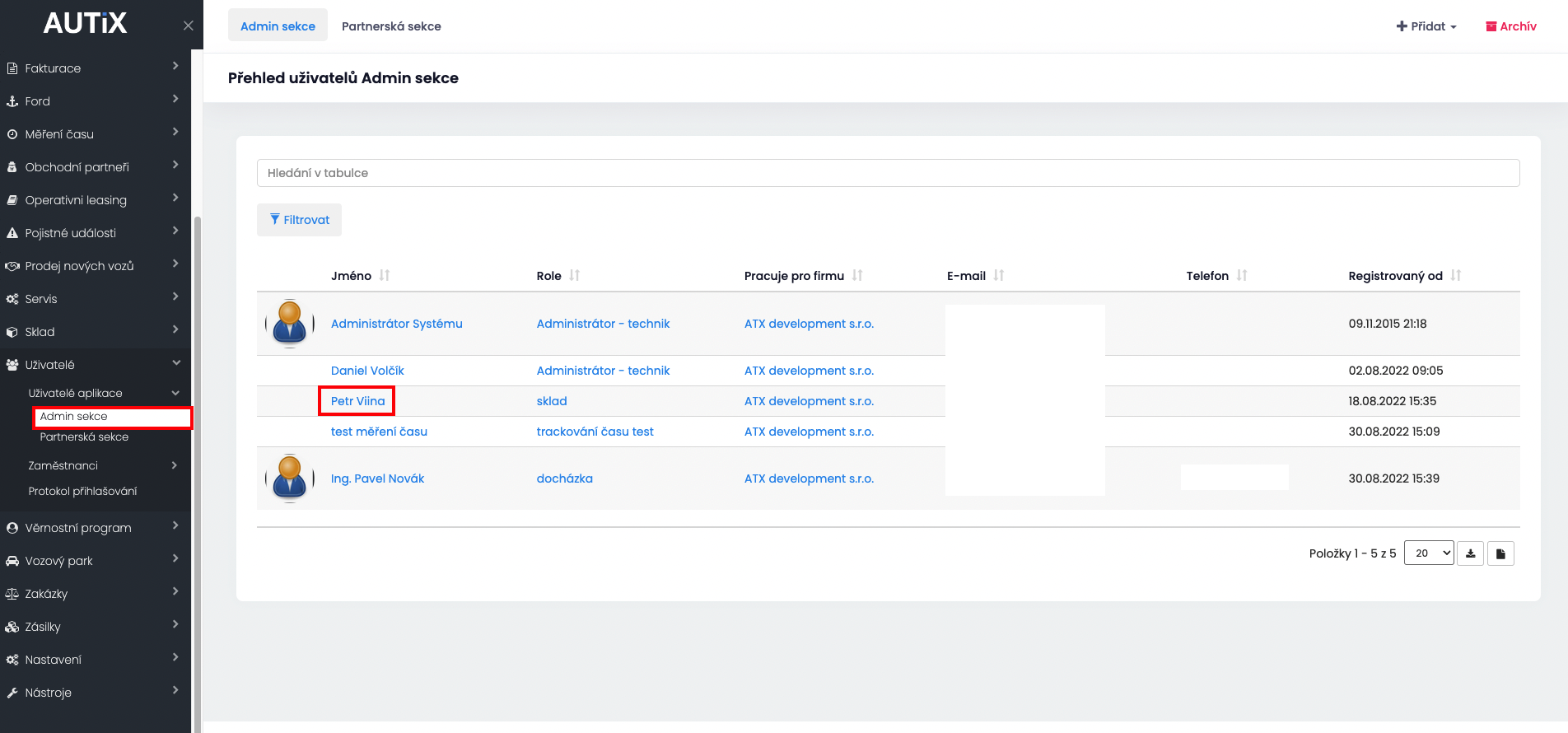Click the Obchodní partneři icon
Viewport: 1568px width, 733px height.
click(12, 167)
